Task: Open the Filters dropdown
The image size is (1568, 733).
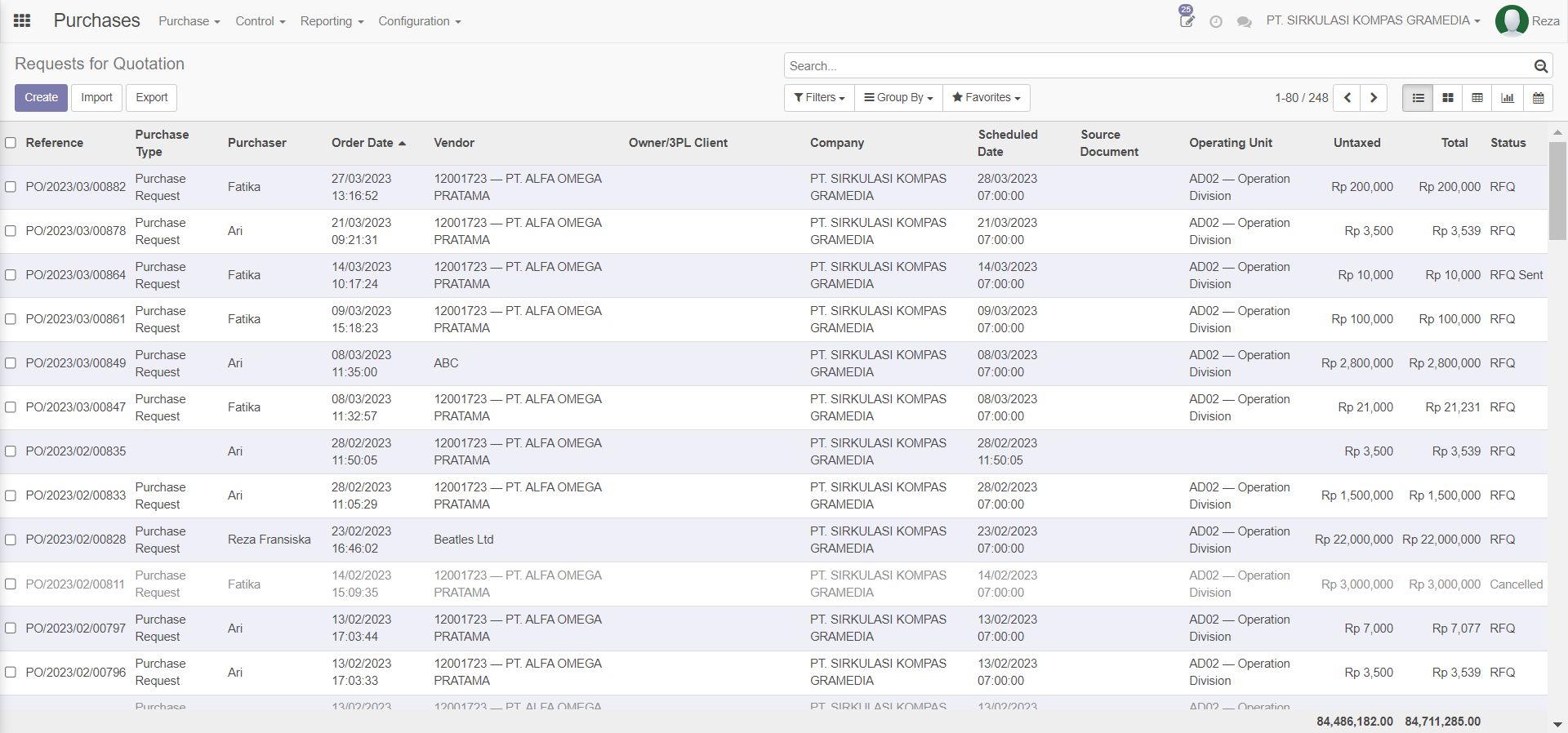Action: pyautogui.click(x=819, y=98)
